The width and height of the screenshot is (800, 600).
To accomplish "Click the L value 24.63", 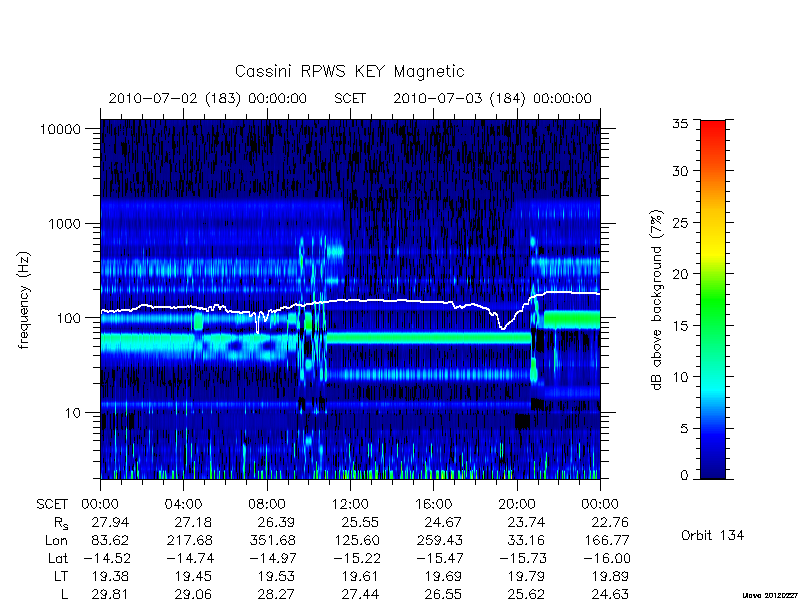I will [610, 594].
